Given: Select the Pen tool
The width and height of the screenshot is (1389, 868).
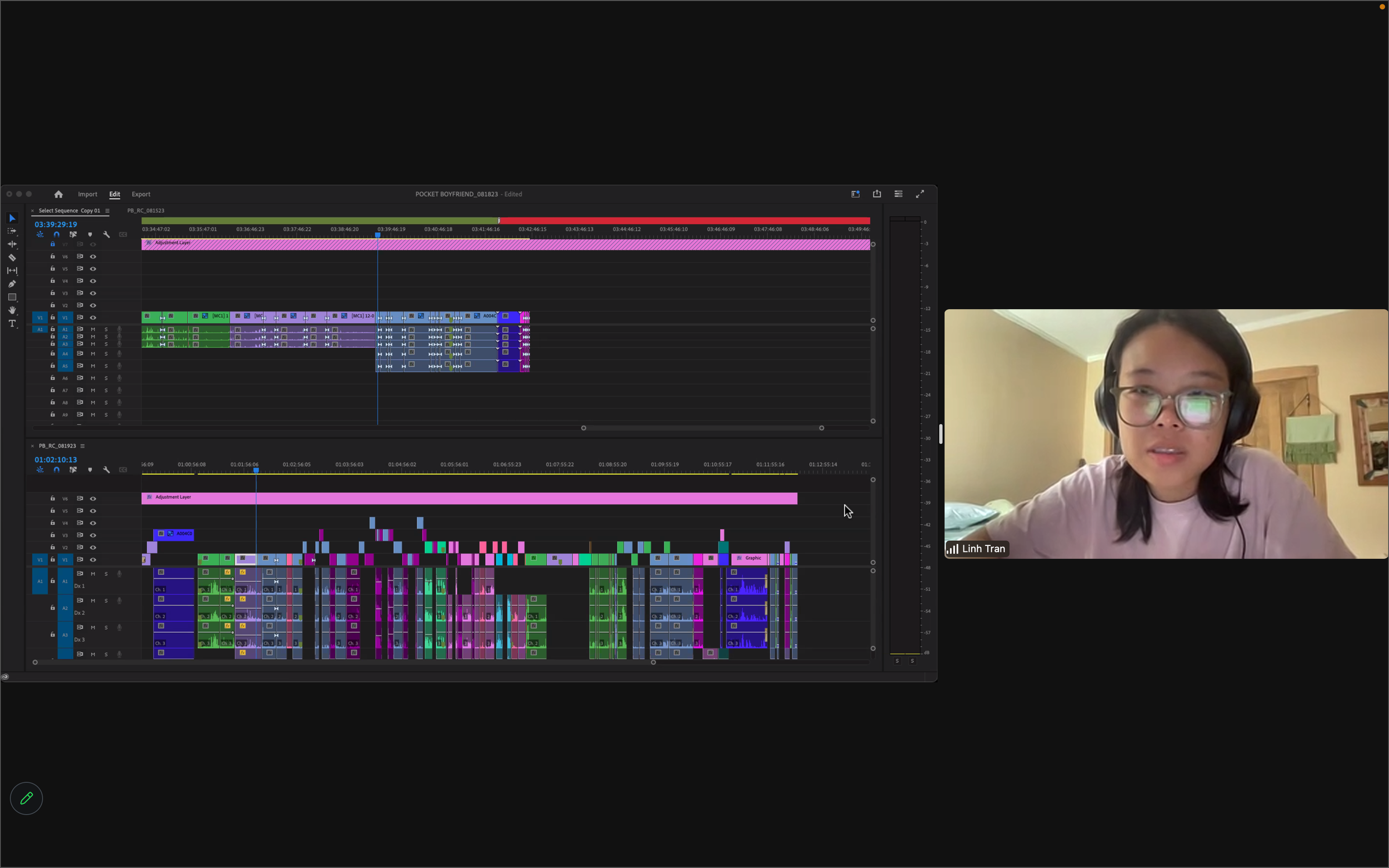Looking at the screenshot, I should 12,284.
